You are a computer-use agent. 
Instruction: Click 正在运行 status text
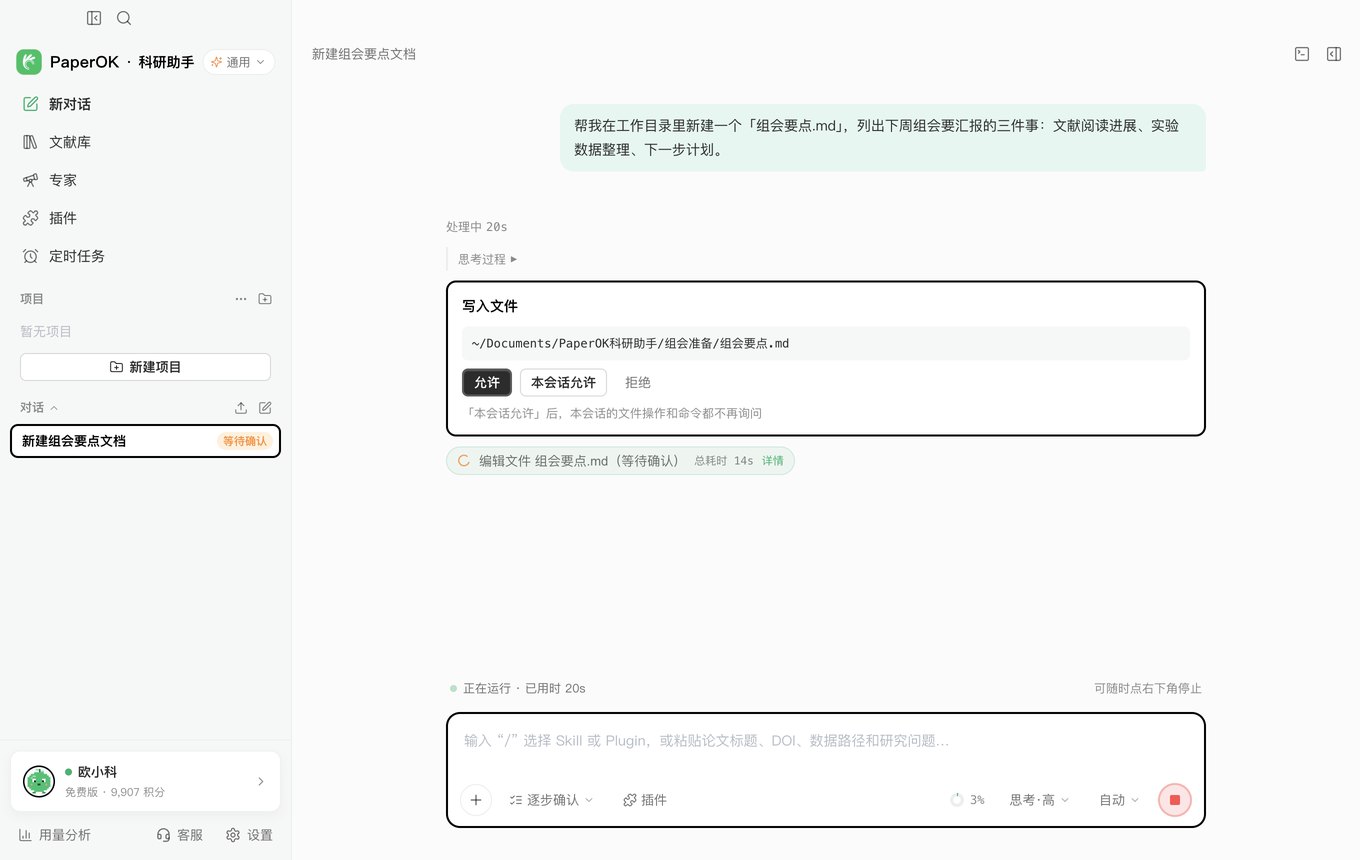487,688
